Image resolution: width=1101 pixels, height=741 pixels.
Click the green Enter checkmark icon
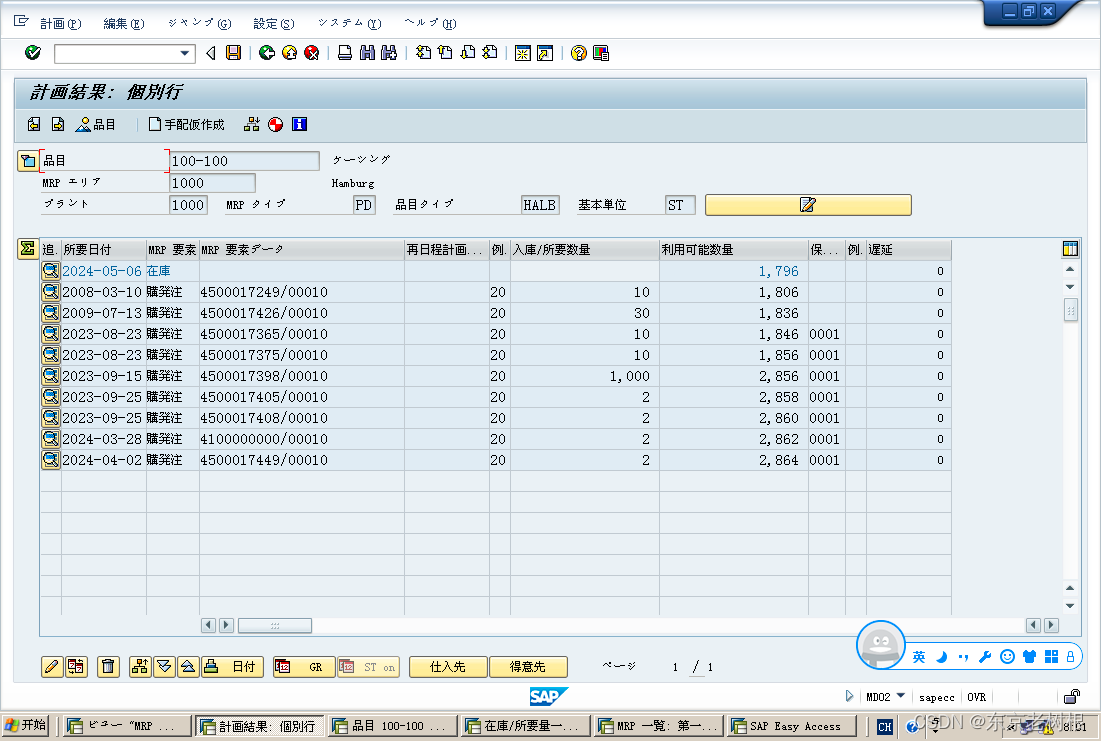[x=33, y=53]
